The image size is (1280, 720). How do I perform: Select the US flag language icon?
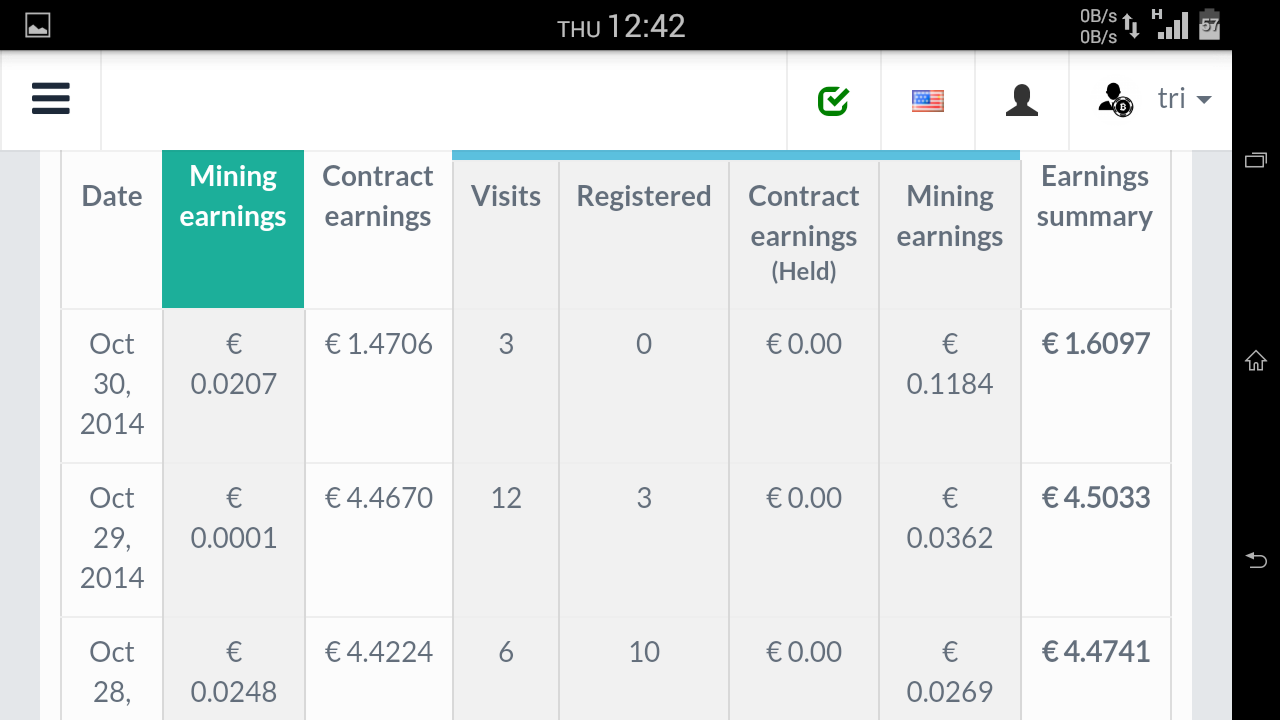pyautogui.click(x=928, y=100)
